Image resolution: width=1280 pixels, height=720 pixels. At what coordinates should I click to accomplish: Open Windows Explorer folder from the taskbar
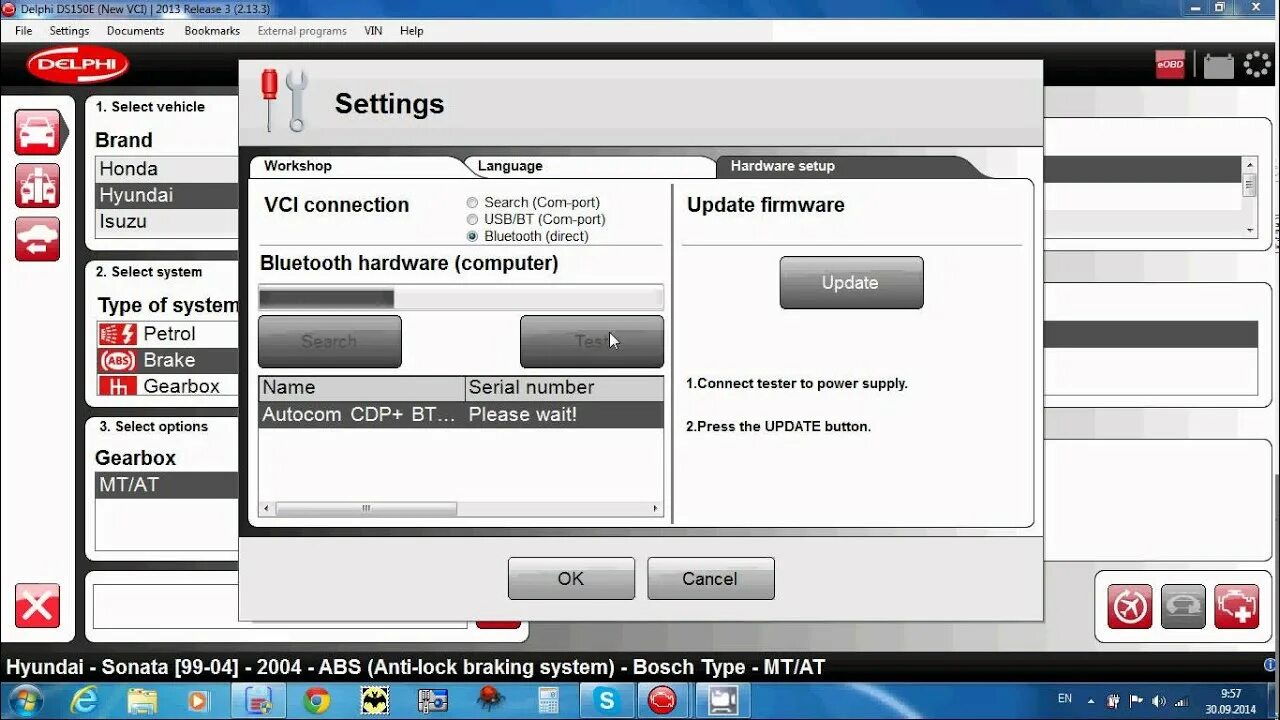(142, 701)
